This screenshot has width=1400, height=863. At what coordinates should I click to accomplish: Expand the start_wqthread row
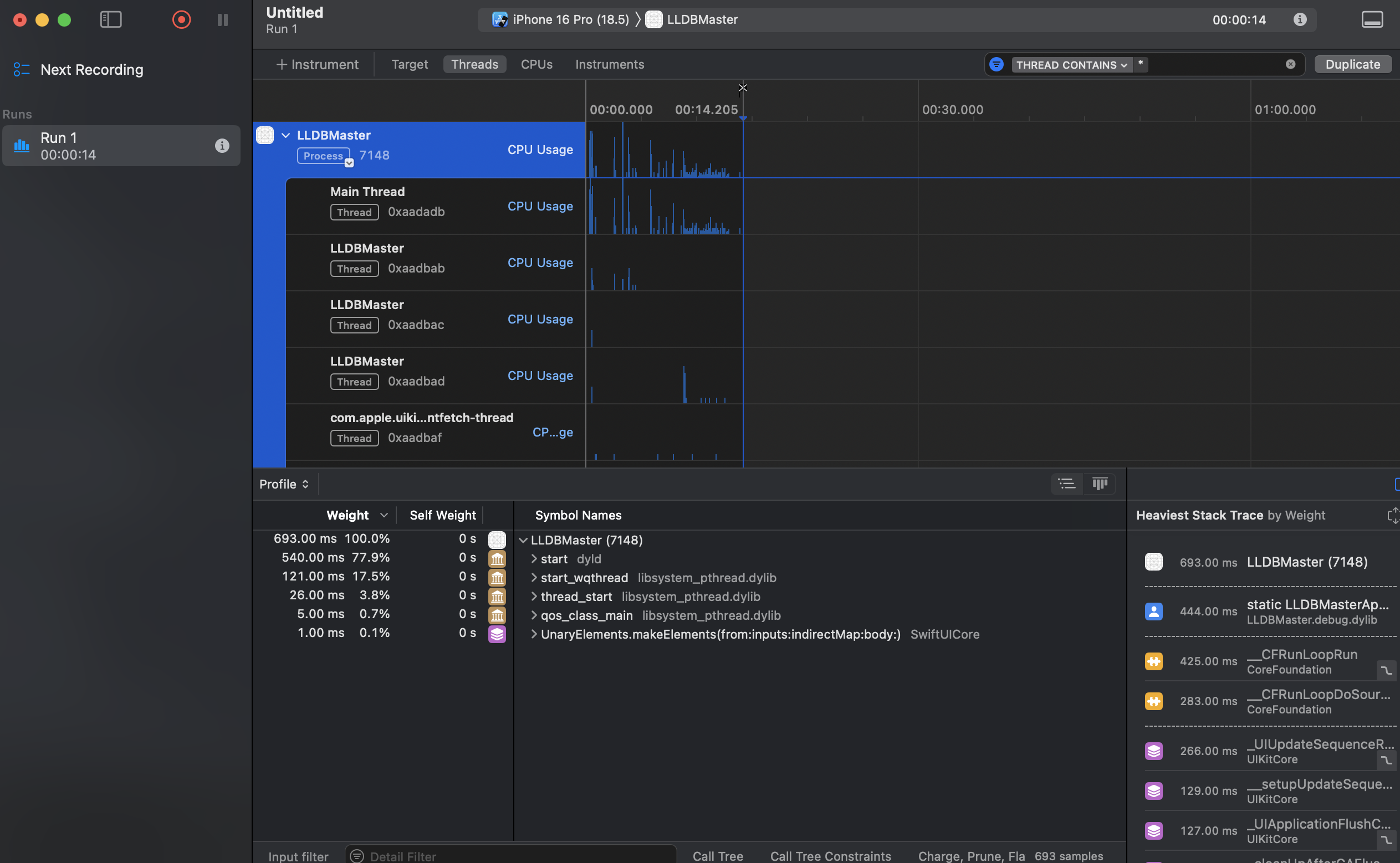coord(534,578)
